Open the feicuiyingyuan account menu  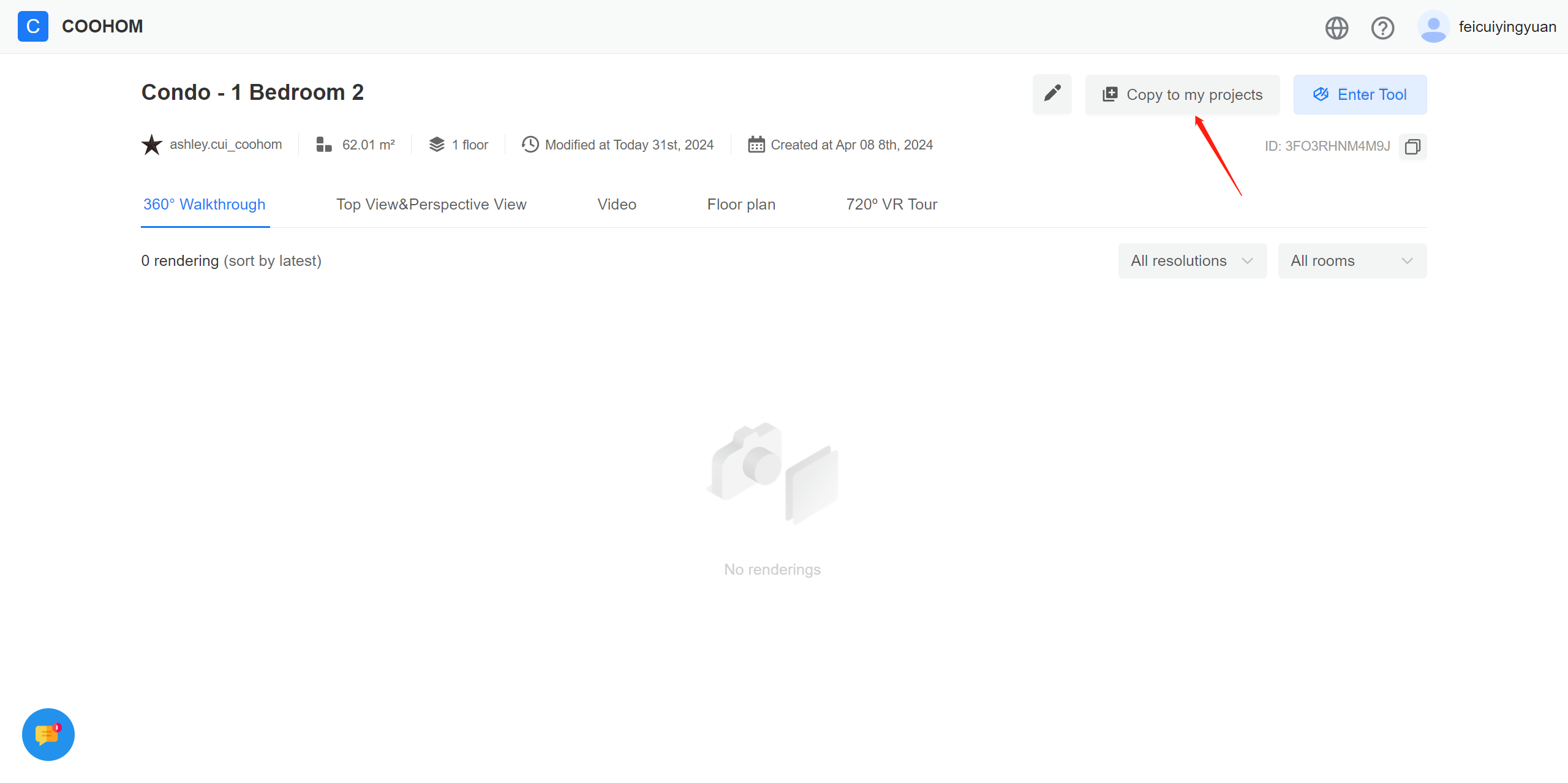[x=1507, y=27]
